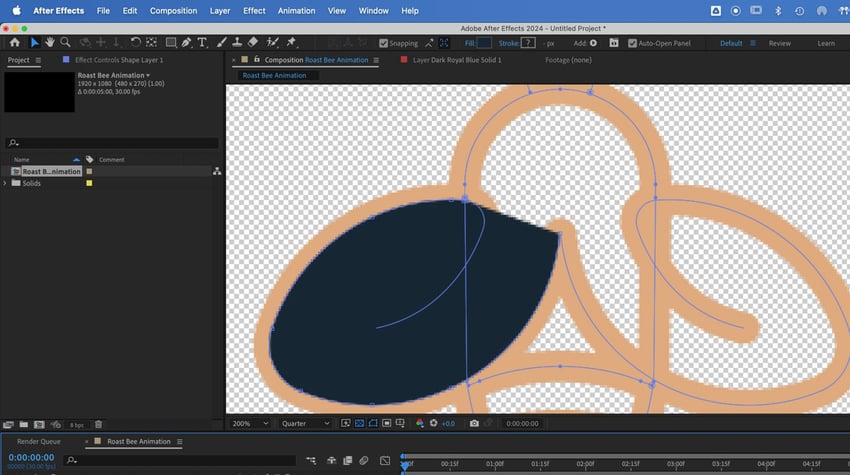Toggle snap to features in collapsed compositions
The width and height of the screenshot is (850, 475).
(445, 43)
